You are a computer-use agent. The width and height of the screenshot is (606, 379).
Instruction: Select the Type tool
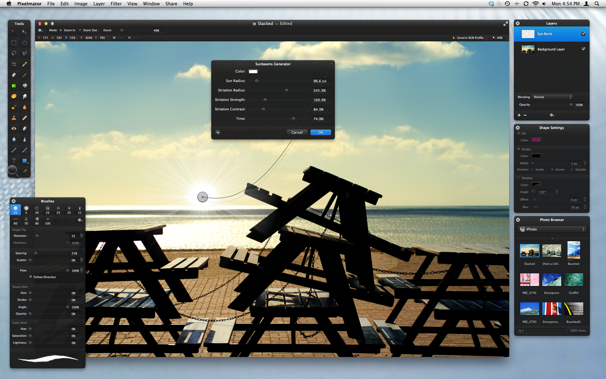pyautogui.click(x=14, y=161)
